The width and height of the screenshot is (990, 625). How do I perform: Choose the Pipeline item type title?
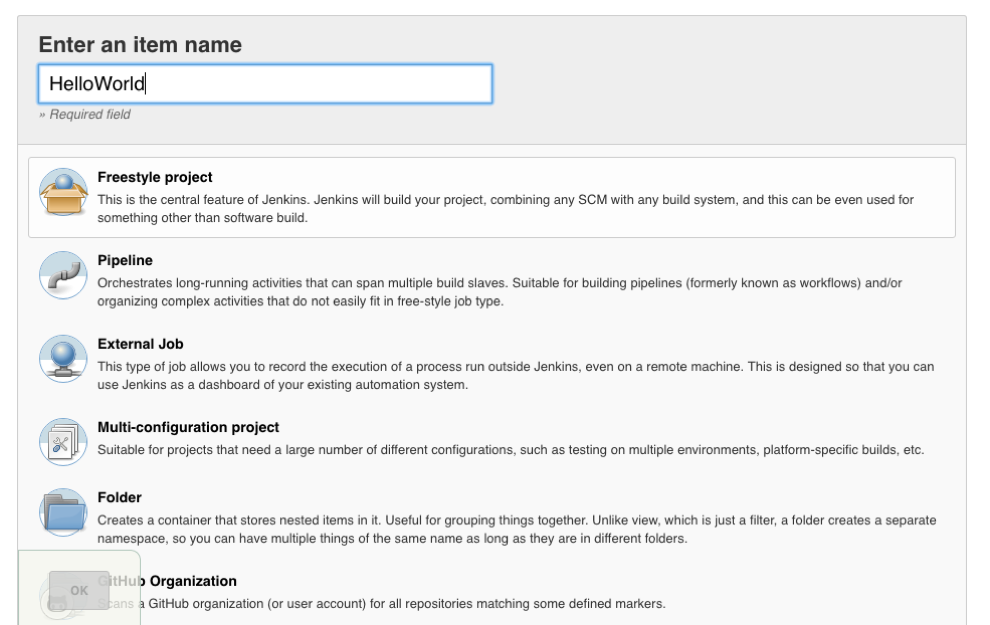tap(125, 261)
